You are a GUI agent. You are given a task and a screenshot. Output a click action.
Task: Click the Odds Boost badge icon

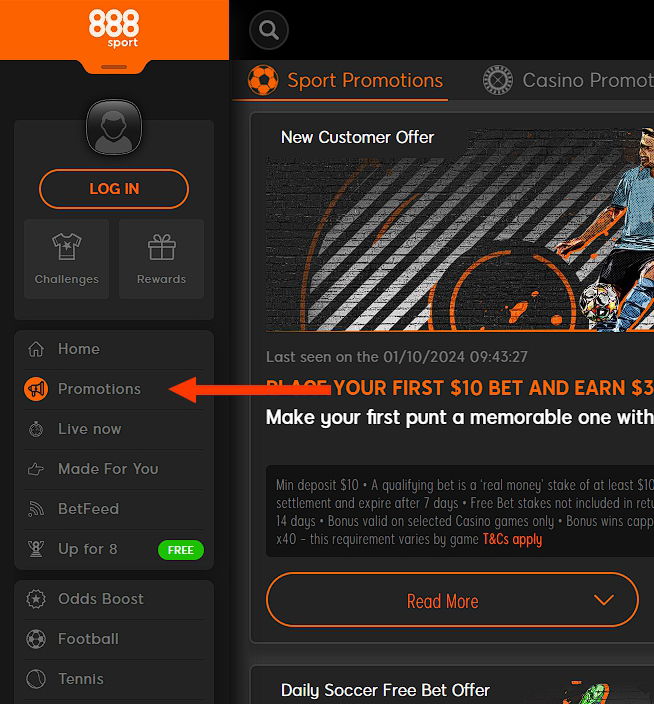[36, 599]
